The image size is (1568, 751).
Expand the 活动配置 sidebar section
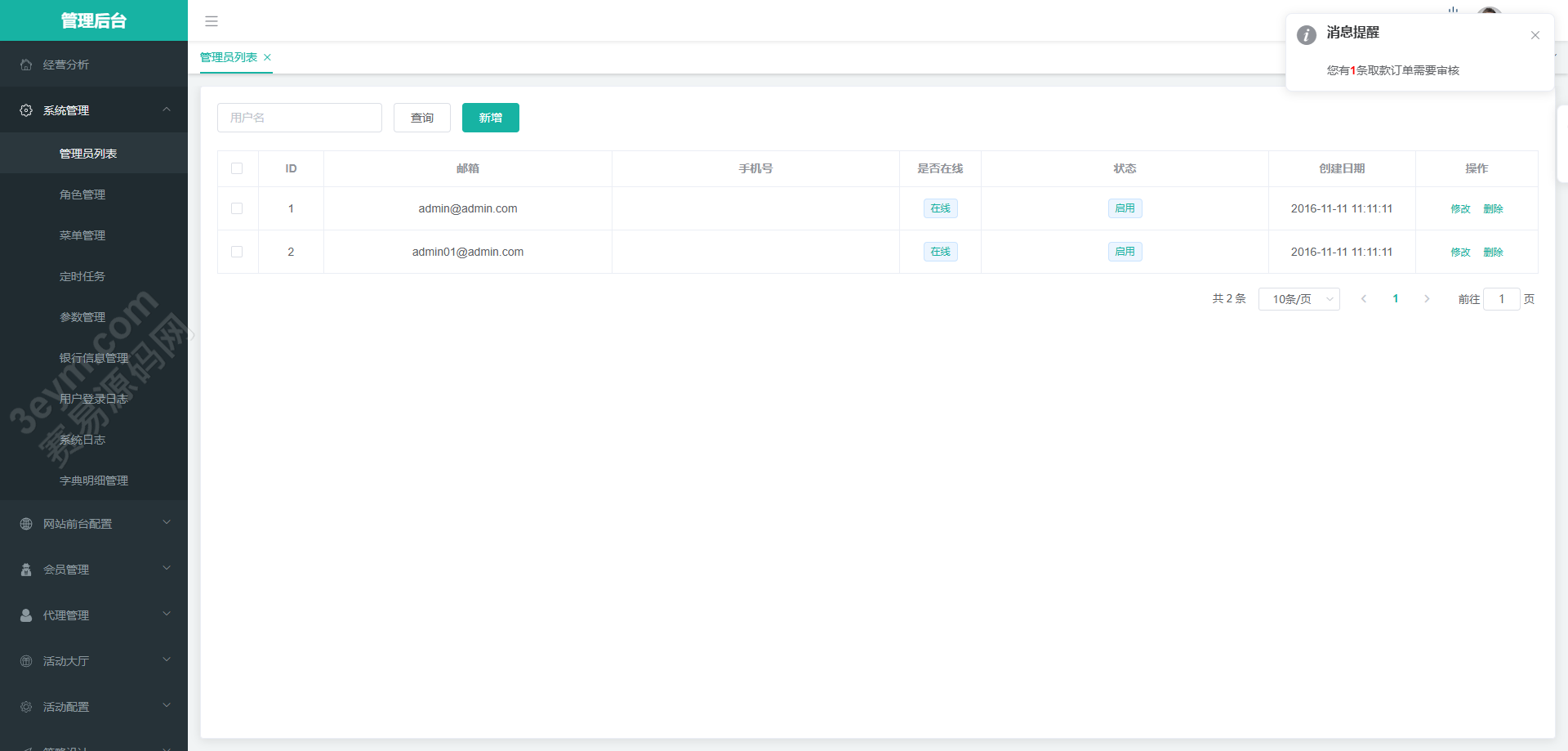tap(94, 707)
